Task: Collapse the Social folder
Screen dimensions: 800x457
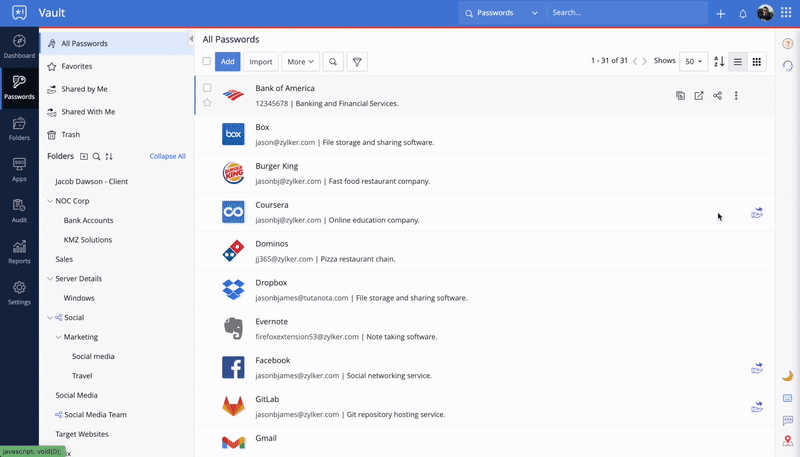Action: [50, 317]
